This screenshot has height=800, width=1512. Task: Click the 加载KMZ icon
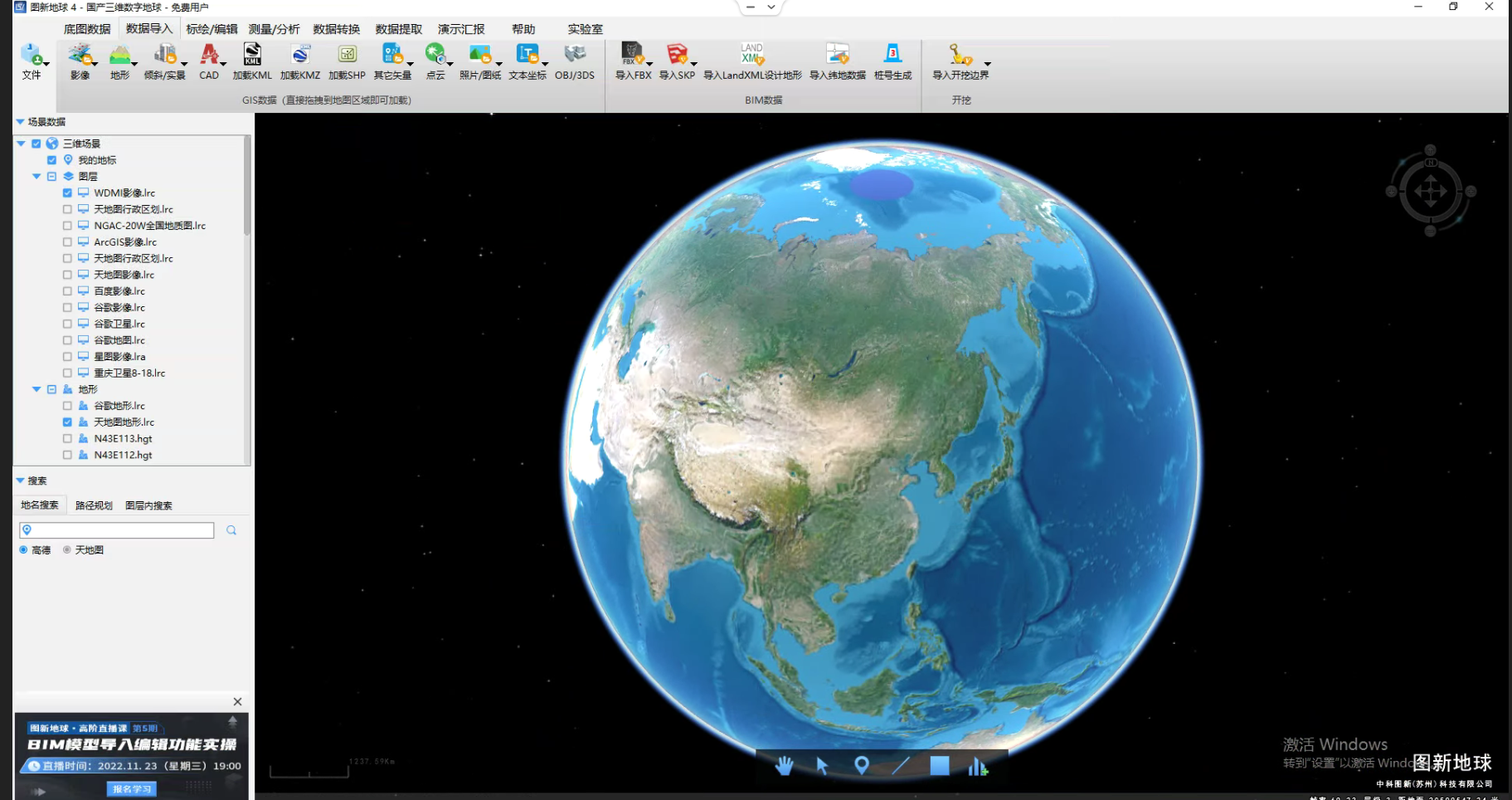click(x=300, y=55)
